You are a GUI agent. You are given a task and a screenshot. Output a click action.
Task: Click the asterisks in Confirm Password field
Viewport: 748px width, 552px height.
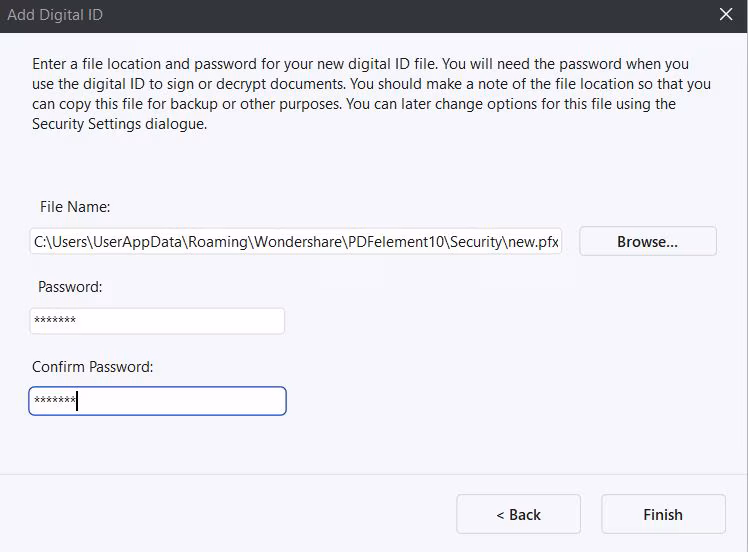tap(55, 401)
